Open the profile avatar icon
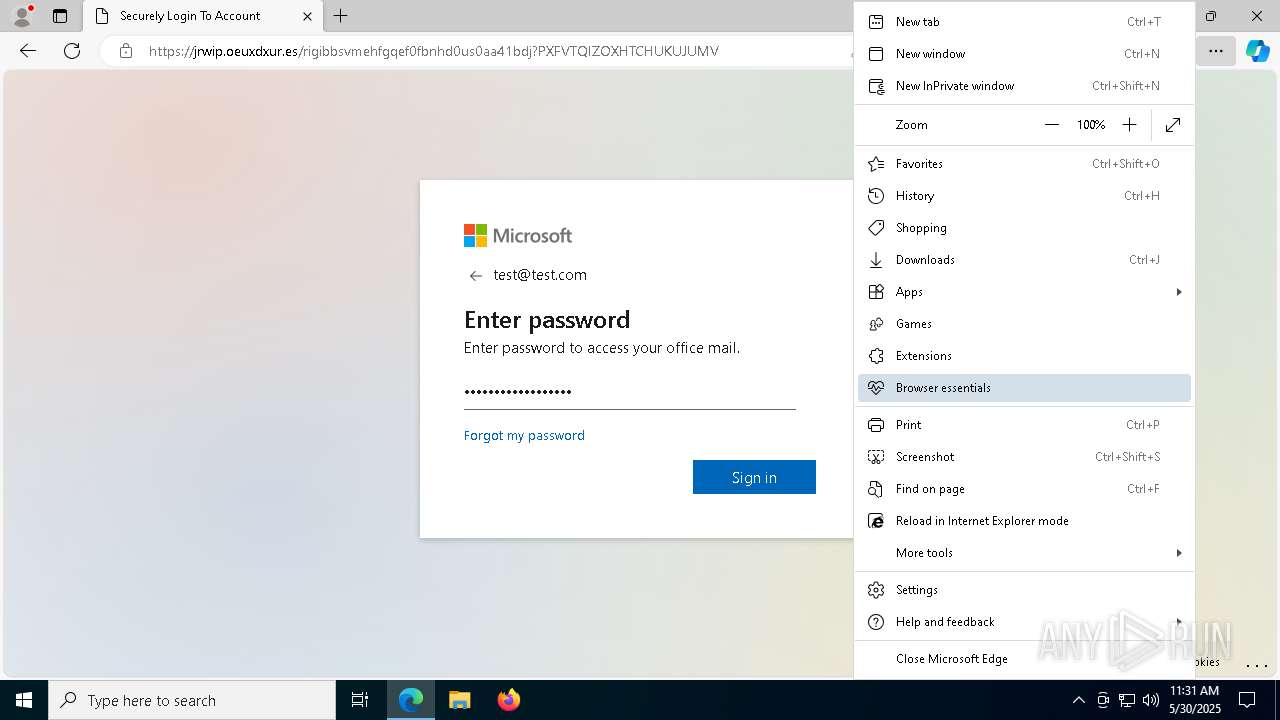This screenshot has width=1280, height=720. [x=22, y=15]
